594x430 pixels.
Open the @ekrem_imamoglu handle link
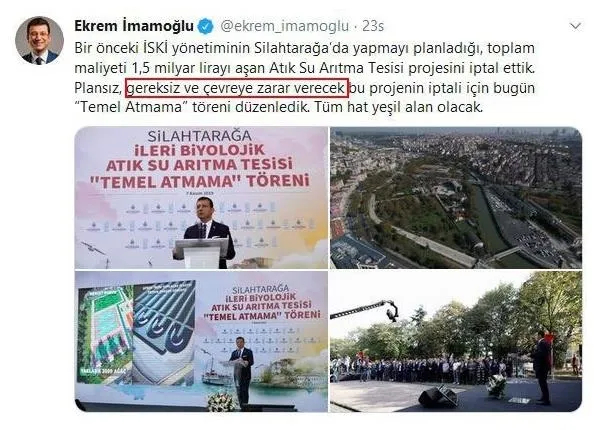click(x=284, y=26)
